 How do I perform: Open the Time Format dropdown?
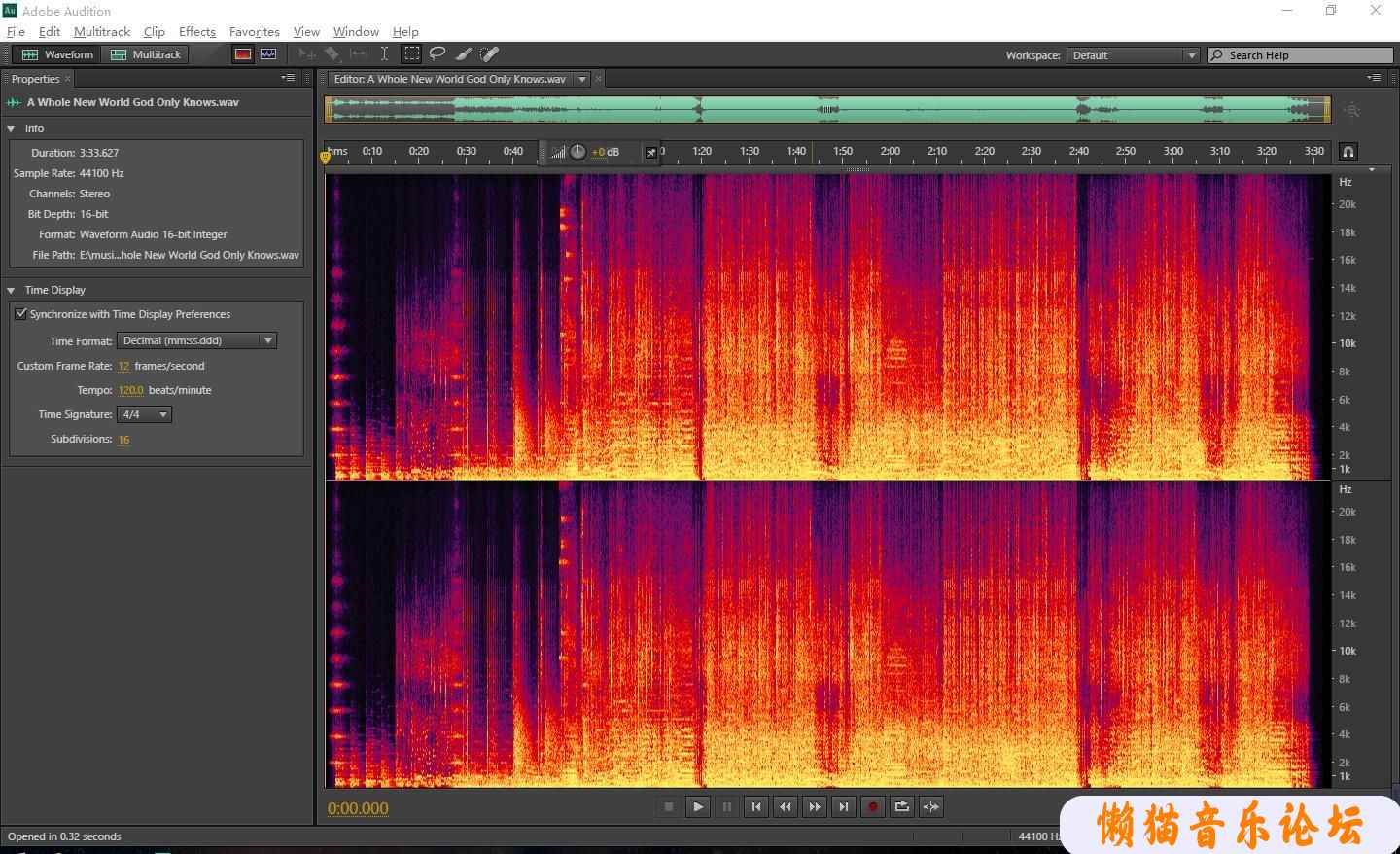pyautogui.click(x=197, y=340)
